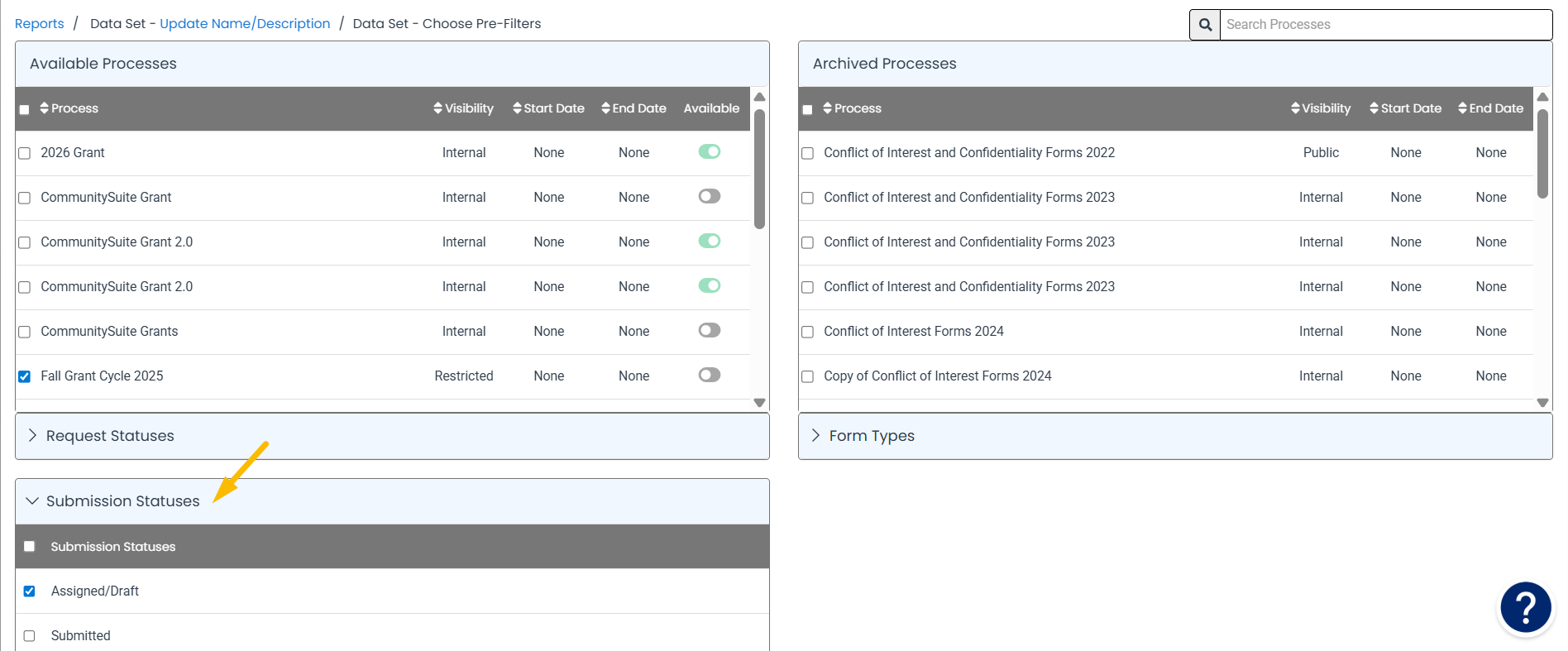
Task: Sort Available Processes by End Date
Action: [633, 108]
